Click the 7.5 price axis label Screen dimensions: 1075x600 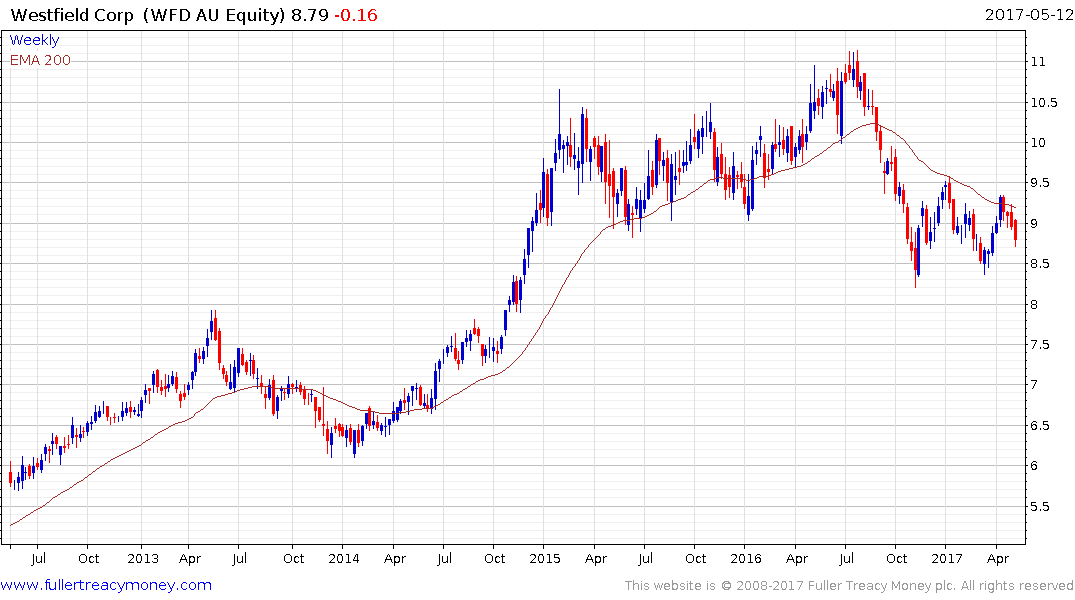tap(1040, 345)
